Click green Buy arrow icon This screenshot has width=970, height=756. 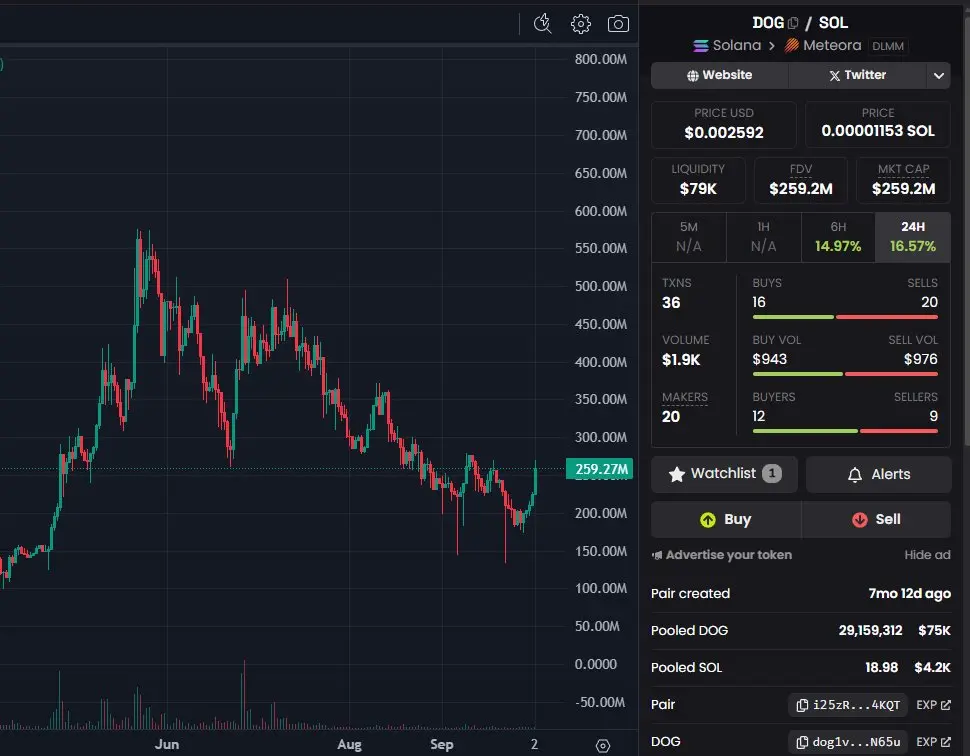[708, 520]
